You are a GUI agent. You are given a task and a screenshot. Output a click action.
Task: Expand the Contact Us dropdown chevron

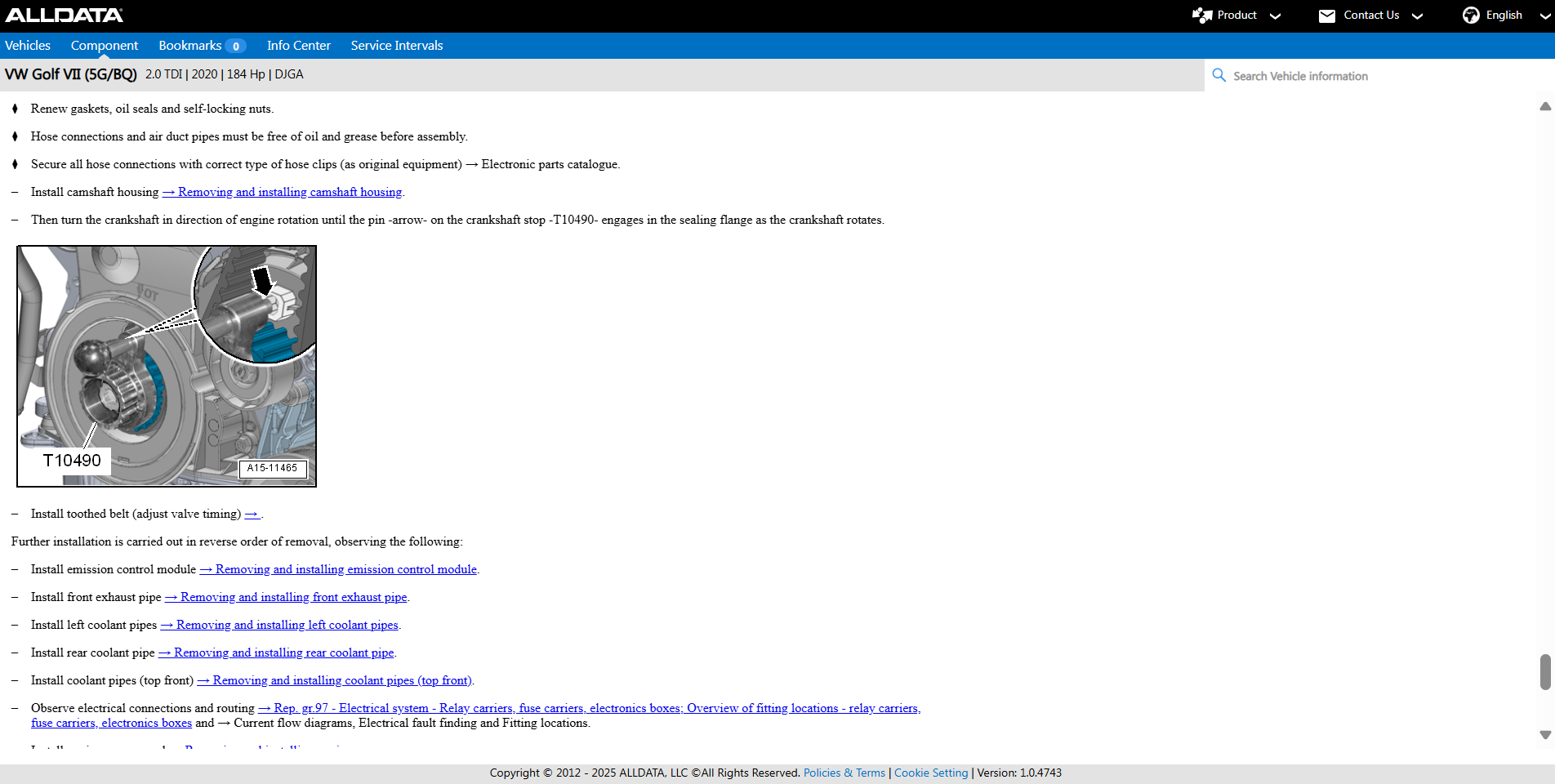coord(1417,16)
